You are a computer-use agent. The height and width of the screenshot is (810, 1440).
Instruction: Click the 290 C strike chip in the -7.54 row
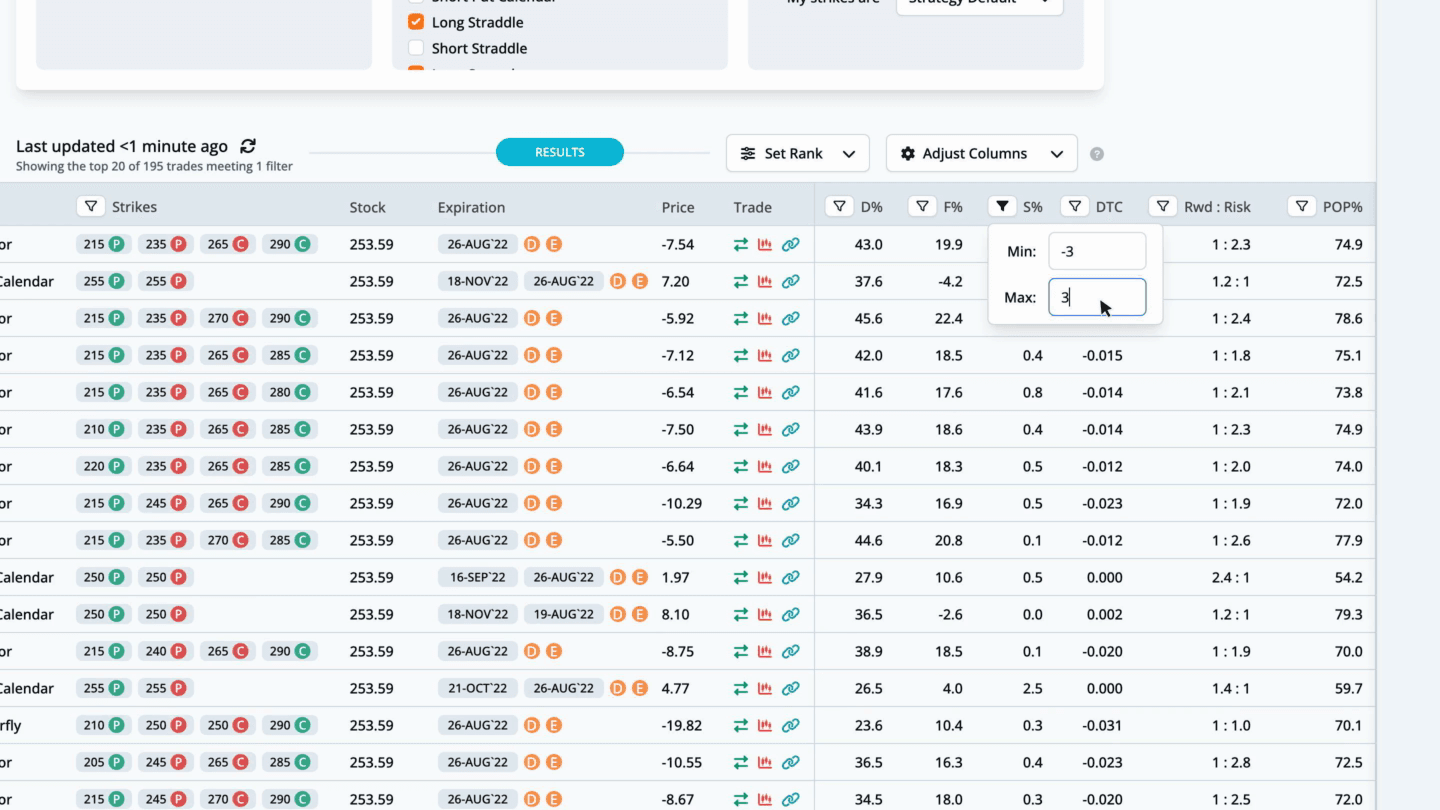pos(290,244)
